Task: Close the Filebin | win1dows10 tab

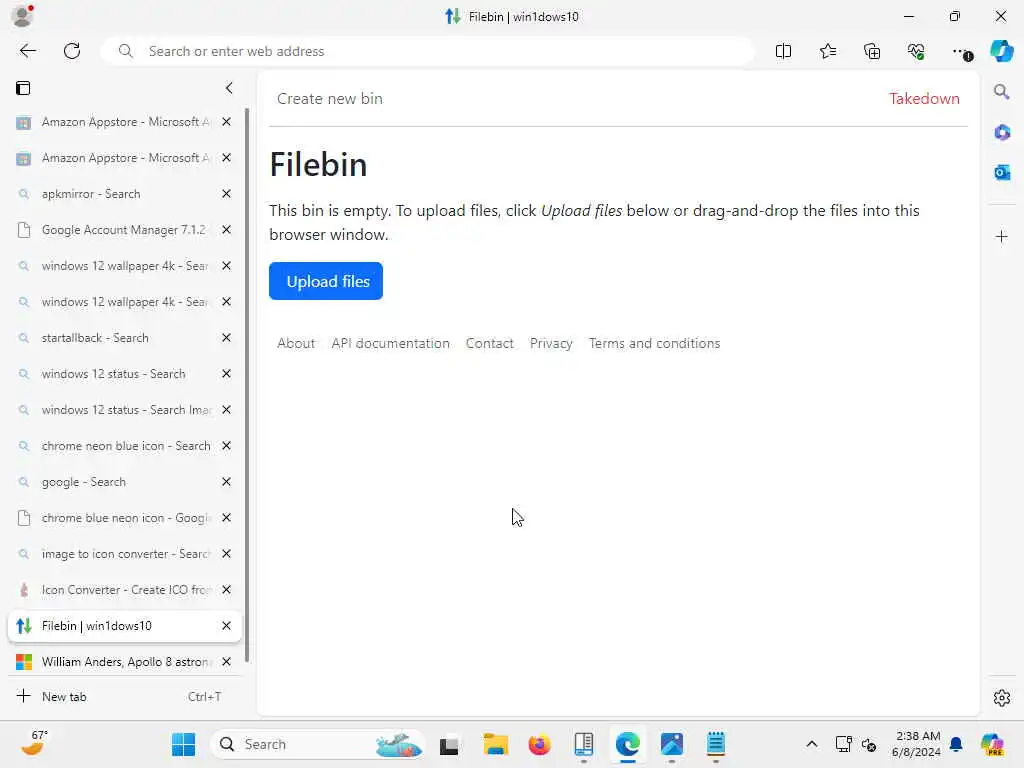Action: (x=226, y=626)
